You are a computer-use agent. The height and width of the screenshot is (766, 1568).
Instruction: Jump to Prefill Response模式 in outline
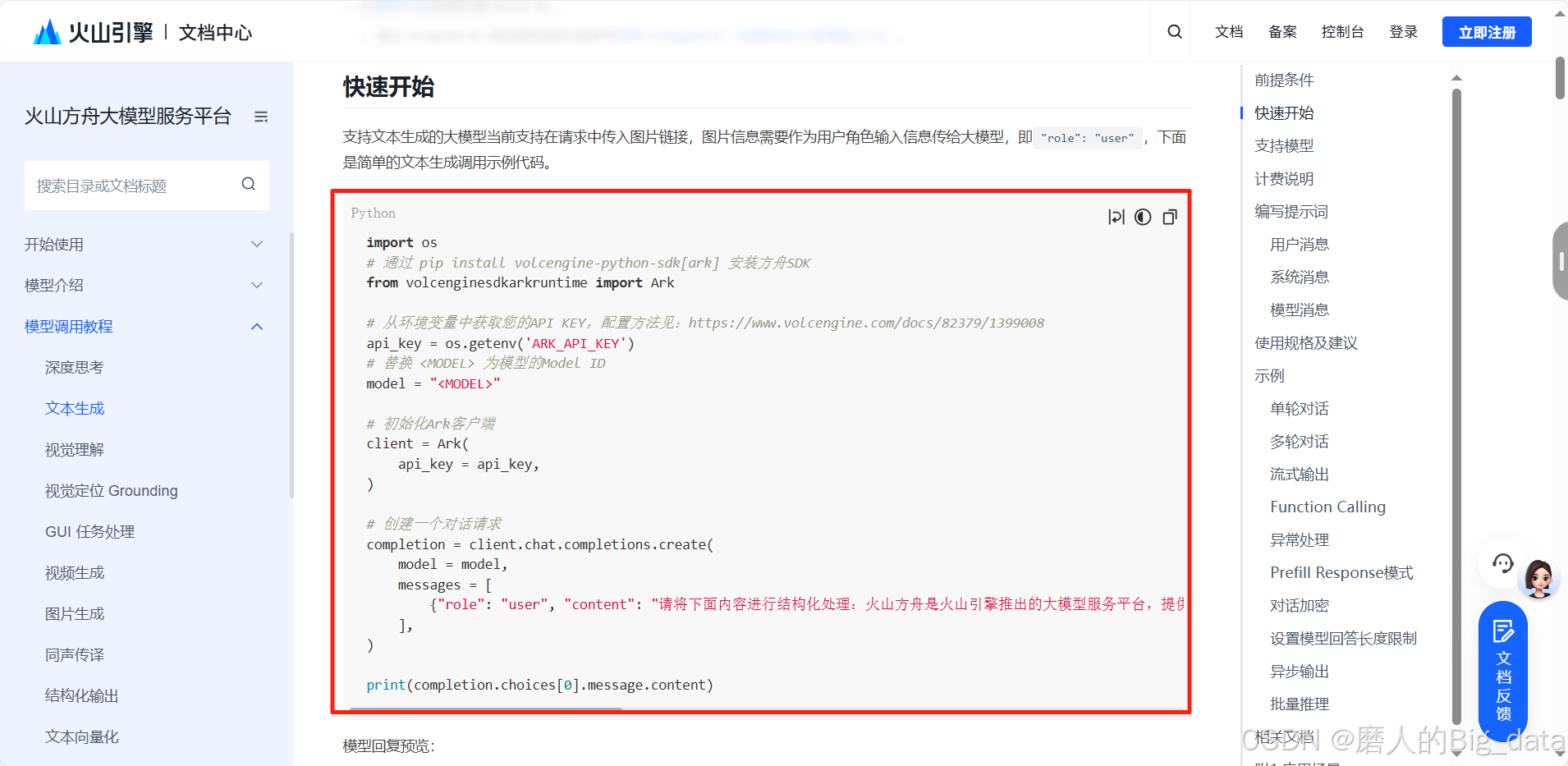(1341, 573)
